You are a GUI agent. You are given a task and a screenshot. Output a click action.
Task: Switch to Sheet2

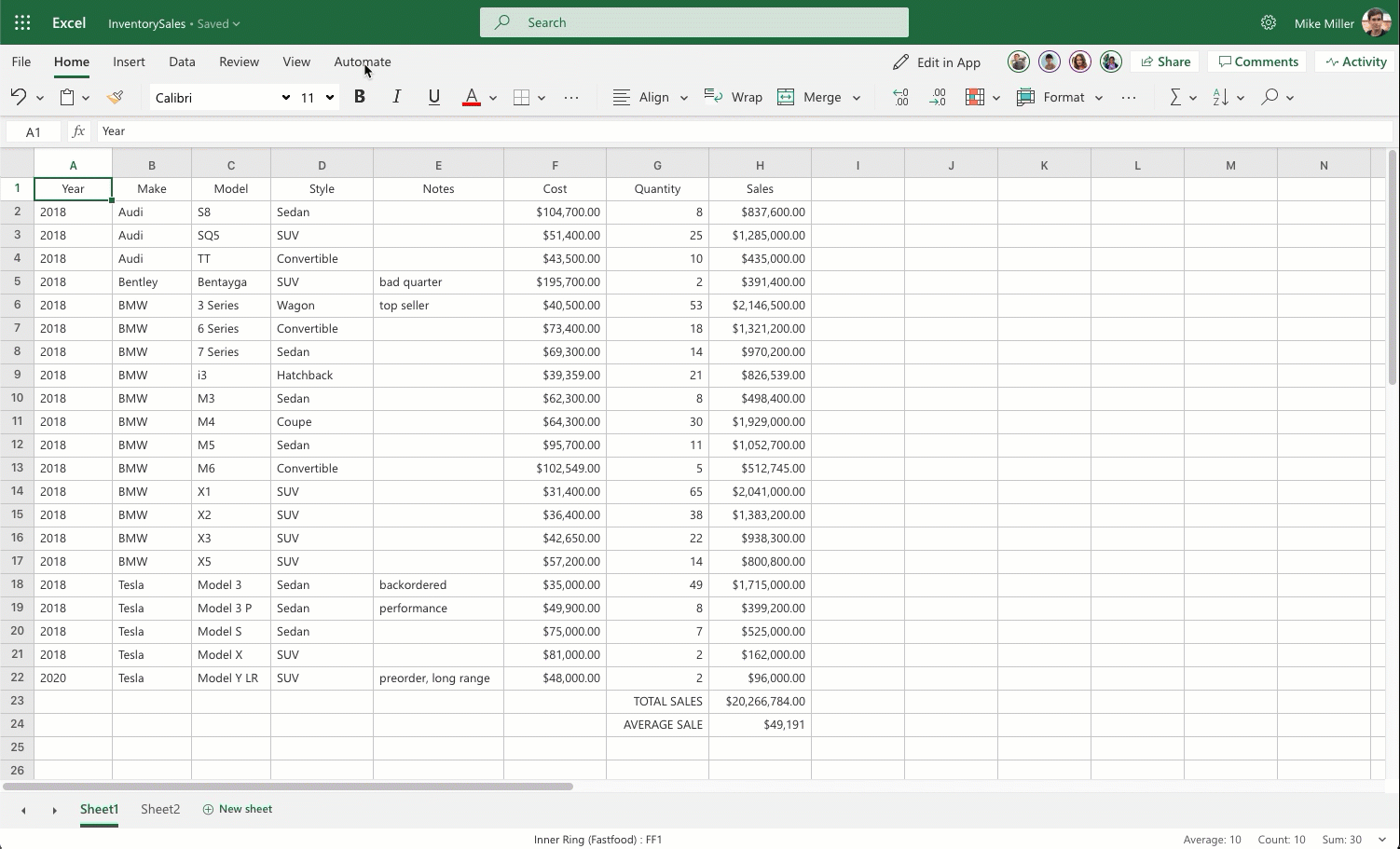tap(159, 809)
